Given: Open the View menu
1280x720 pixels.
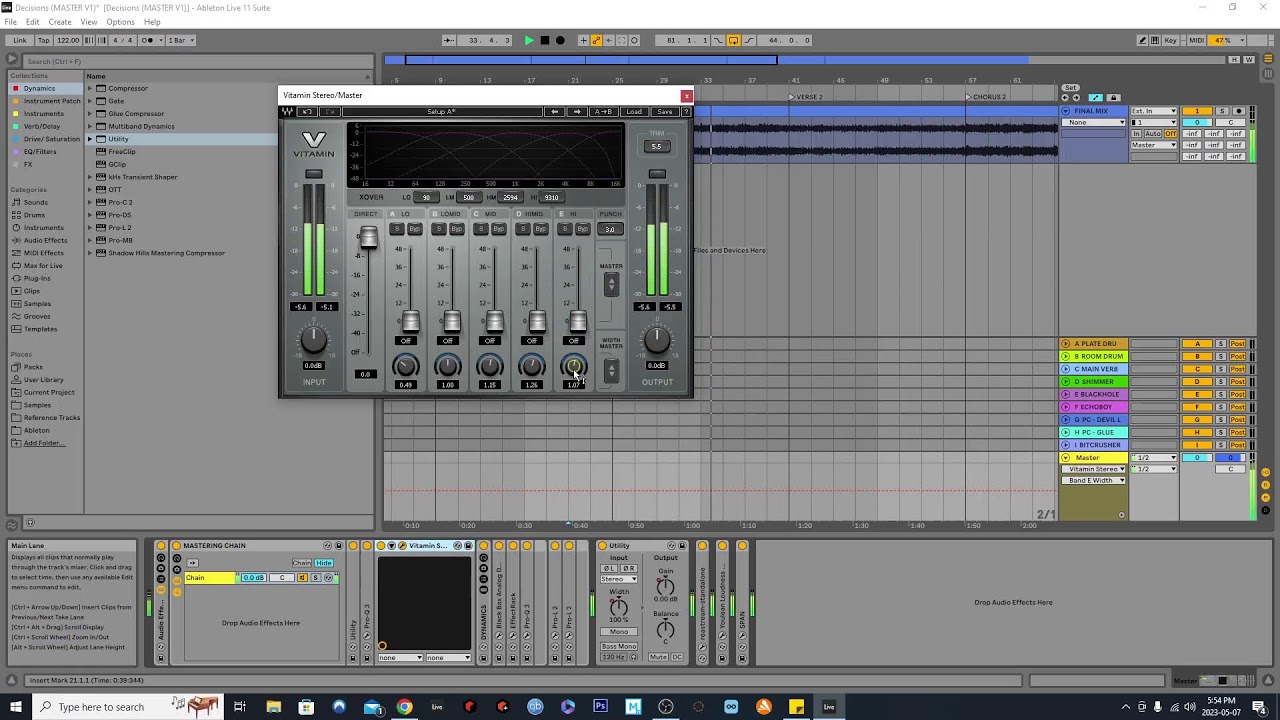Looking at the screenshot, I should pyautogui.click(x=89, y=22).
